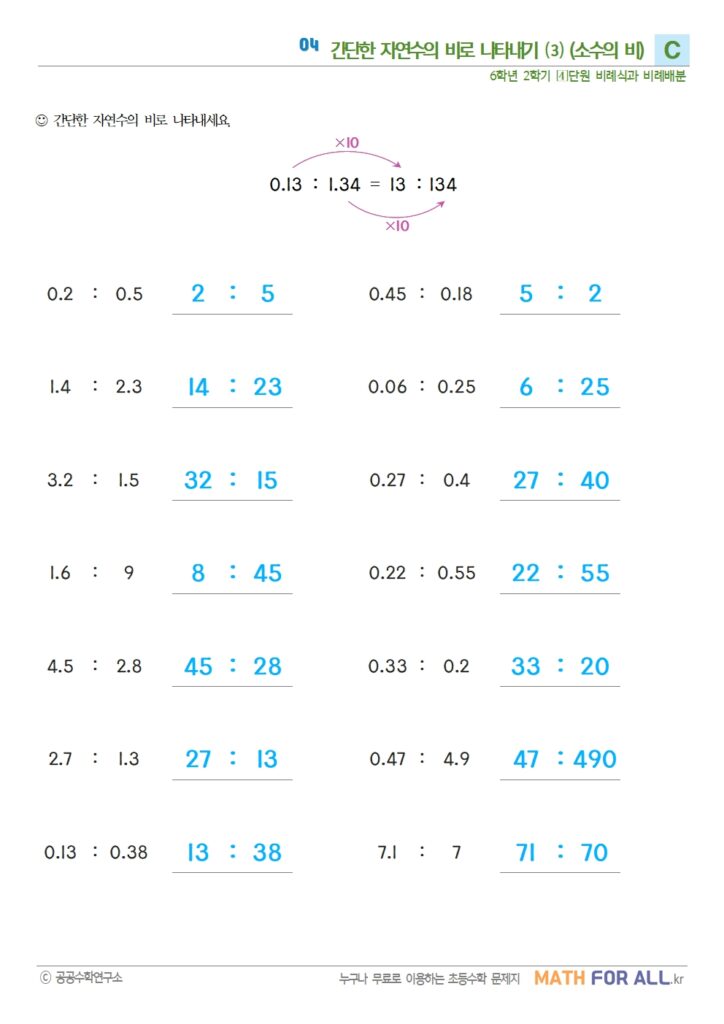The width and height of the screenshot is (724, 1024).
Task: Select the answer 47 : 490
Action: coord(564,759)
